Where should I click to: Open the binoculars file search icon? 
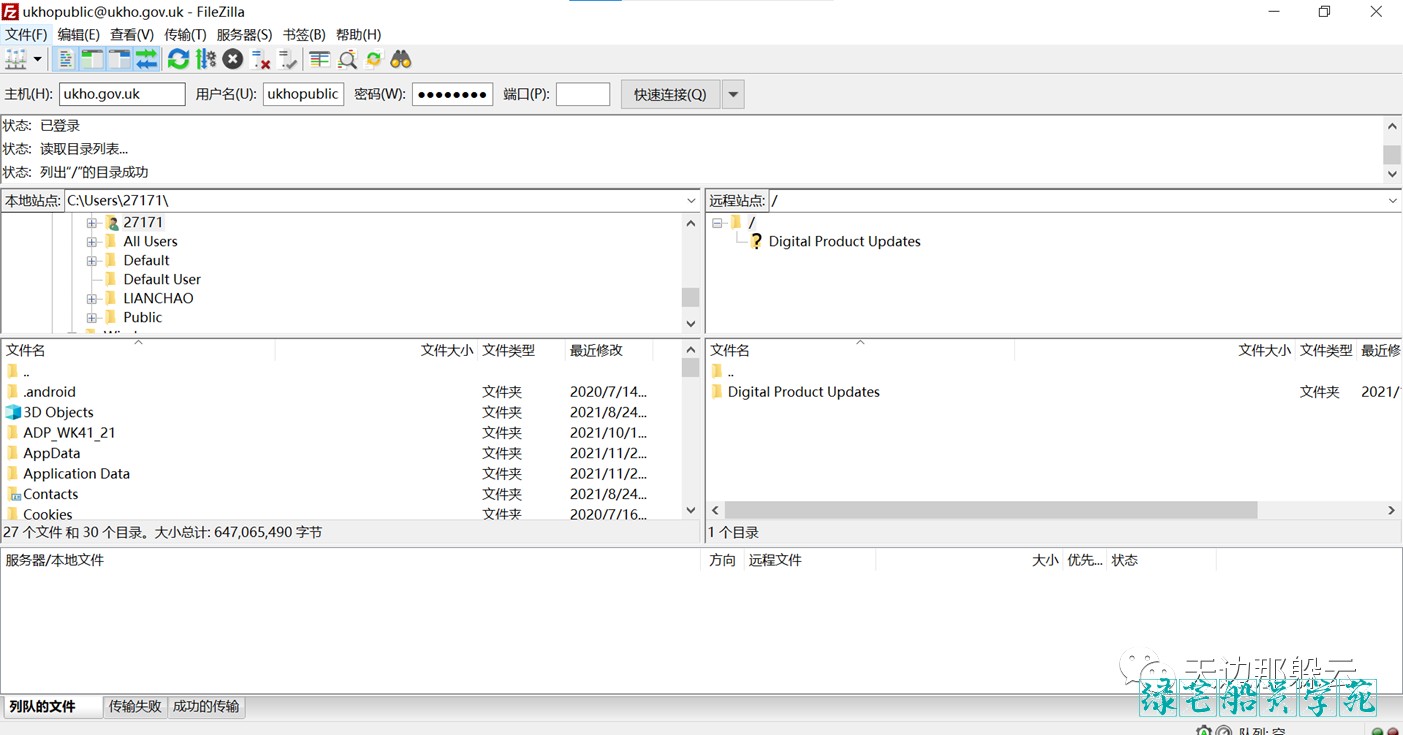[x=401, y=60]
